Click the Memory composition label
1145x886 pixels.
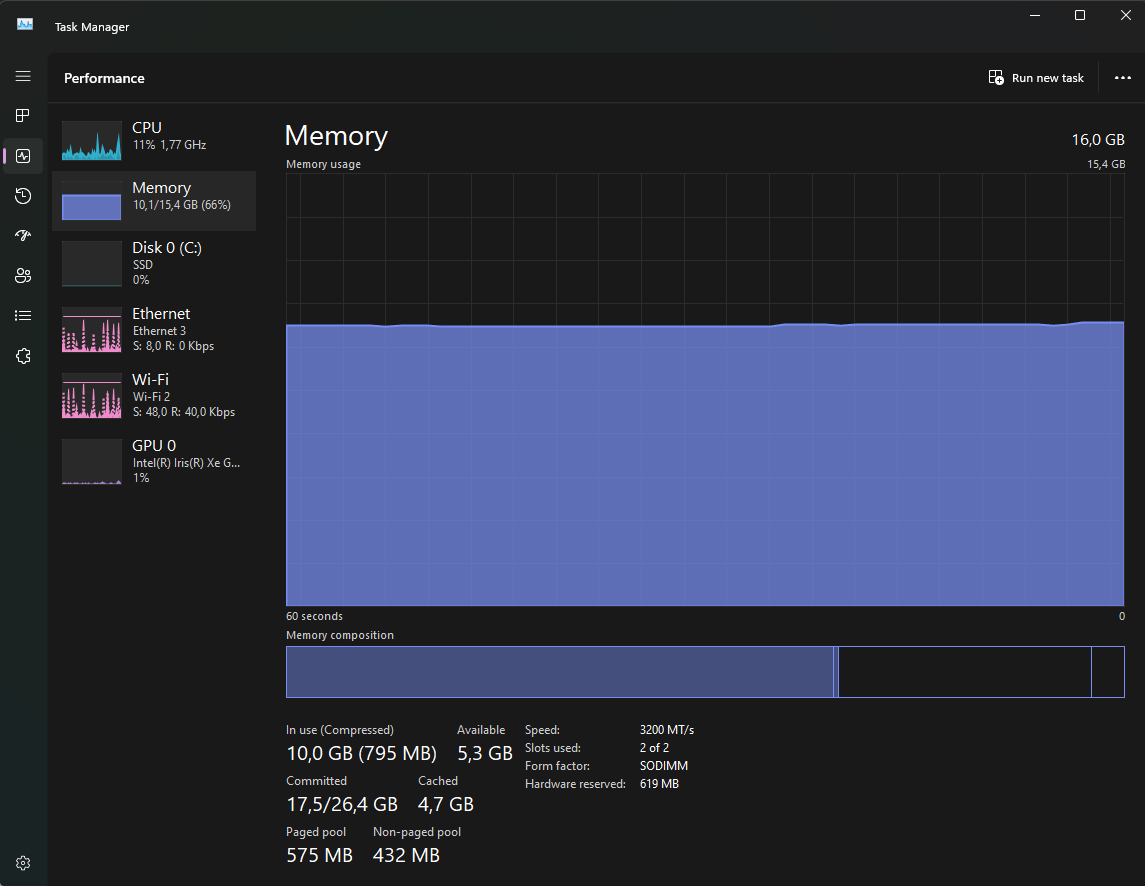point(340,635)
